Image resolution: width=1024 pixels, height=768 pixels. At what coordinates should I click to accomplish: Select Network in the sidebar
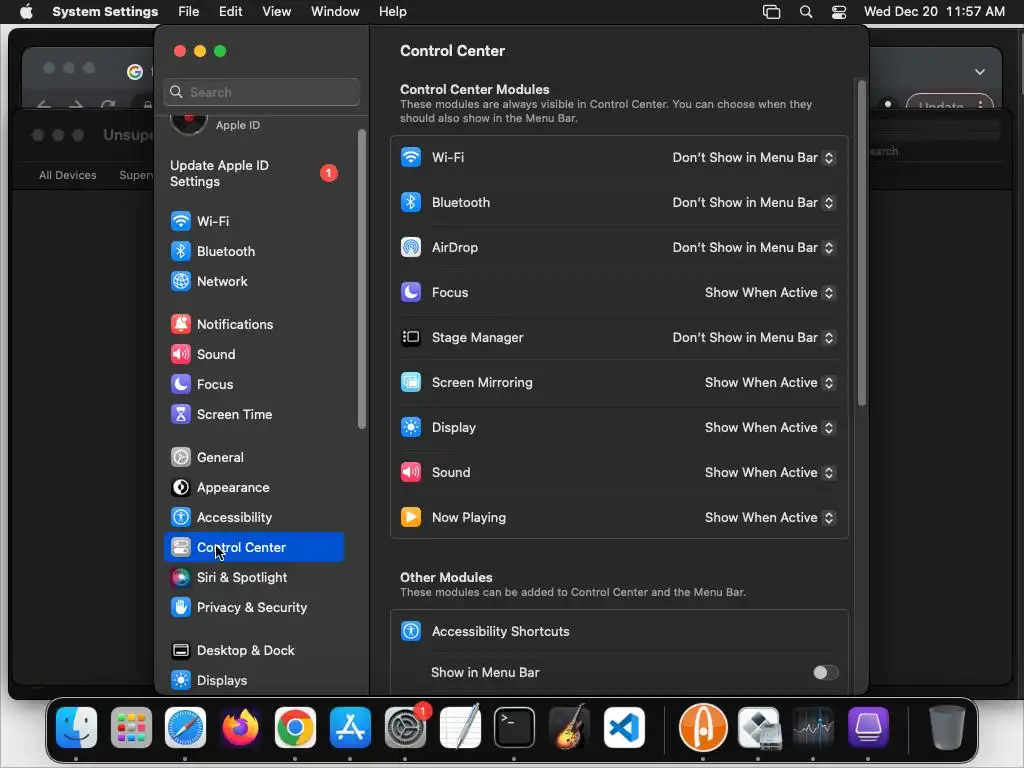click(x=253, y=281)
